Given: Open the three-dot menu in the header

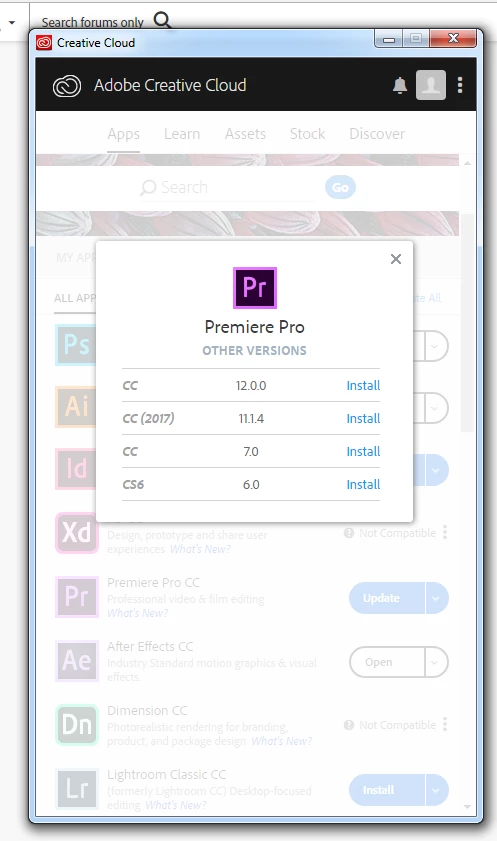Looking at the screenshot, I should [x=460, y=85].
